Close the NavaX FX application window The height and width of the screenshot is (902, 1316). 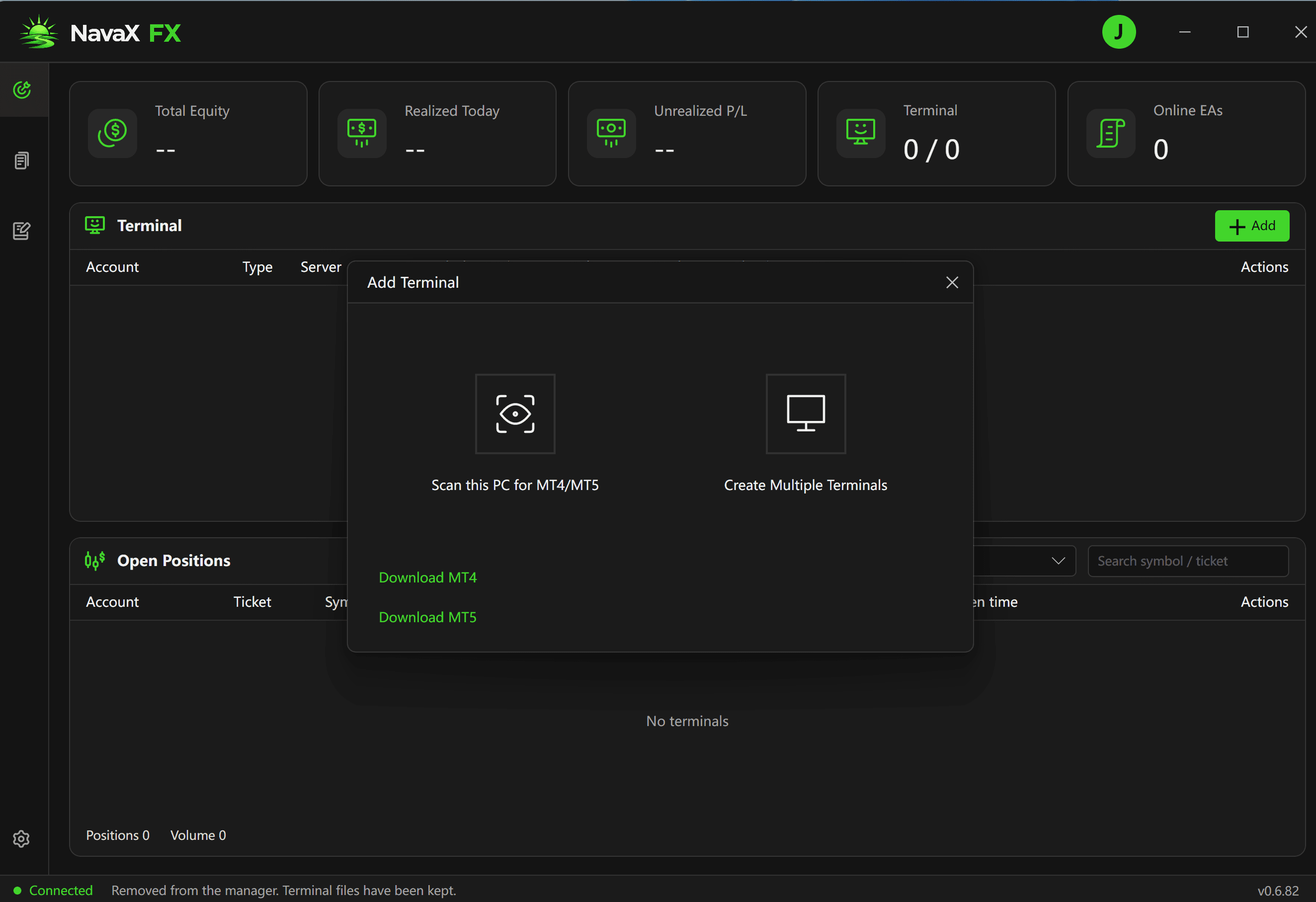click(x=1301, y=32)
